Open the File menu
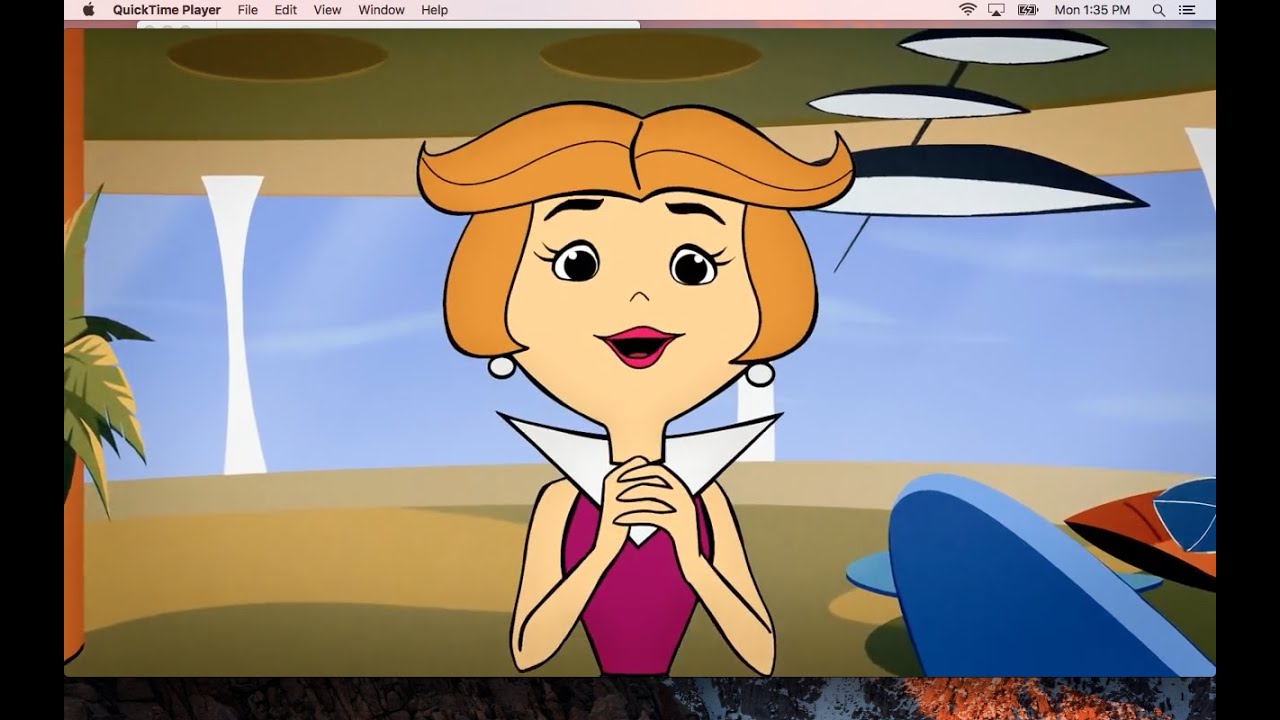 (x=248, y=10)
